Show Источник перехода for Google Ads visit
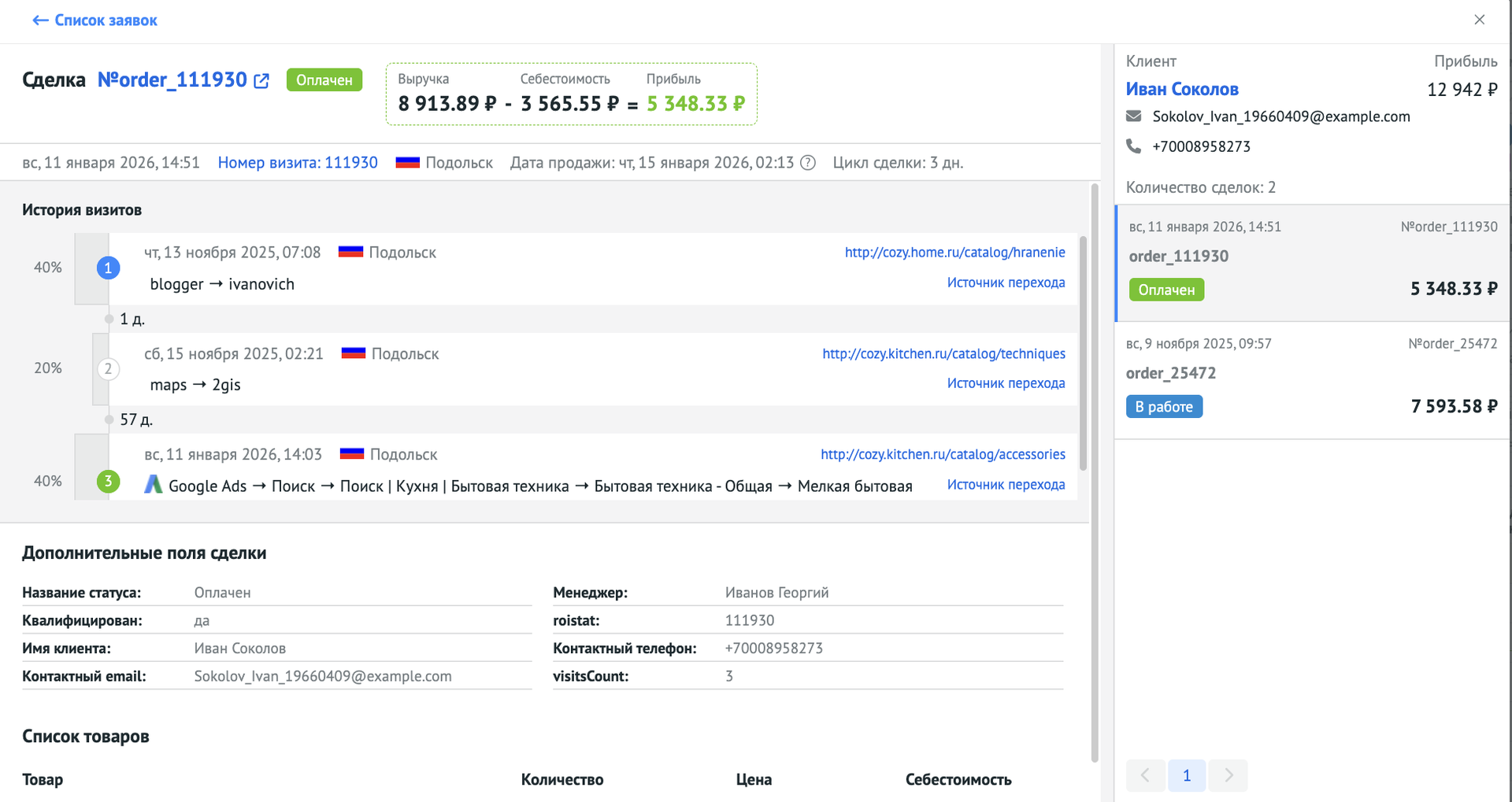 [1006, 485]
